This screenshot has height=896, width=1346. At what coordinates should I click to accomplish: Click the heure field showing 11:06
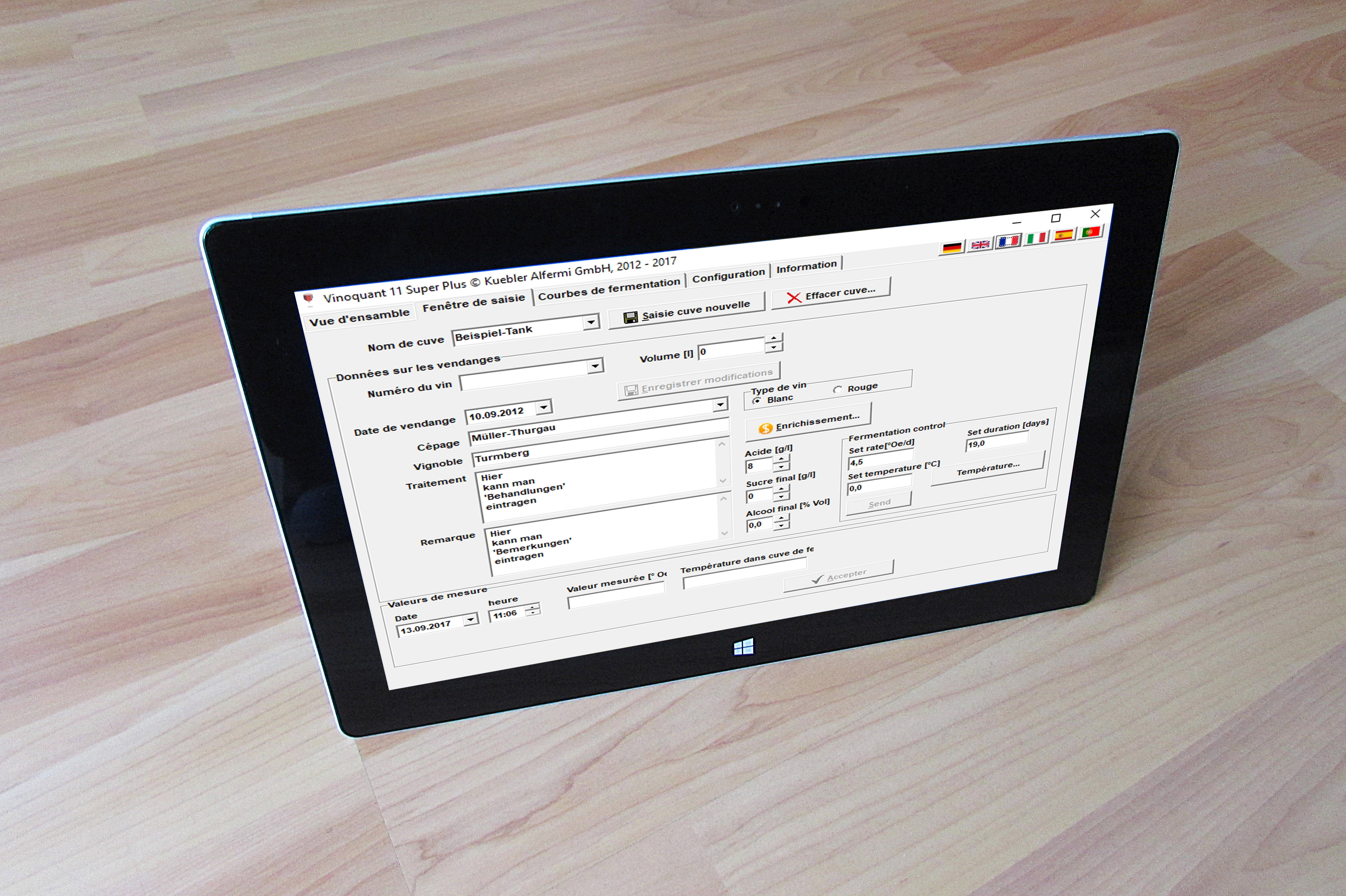507,614
